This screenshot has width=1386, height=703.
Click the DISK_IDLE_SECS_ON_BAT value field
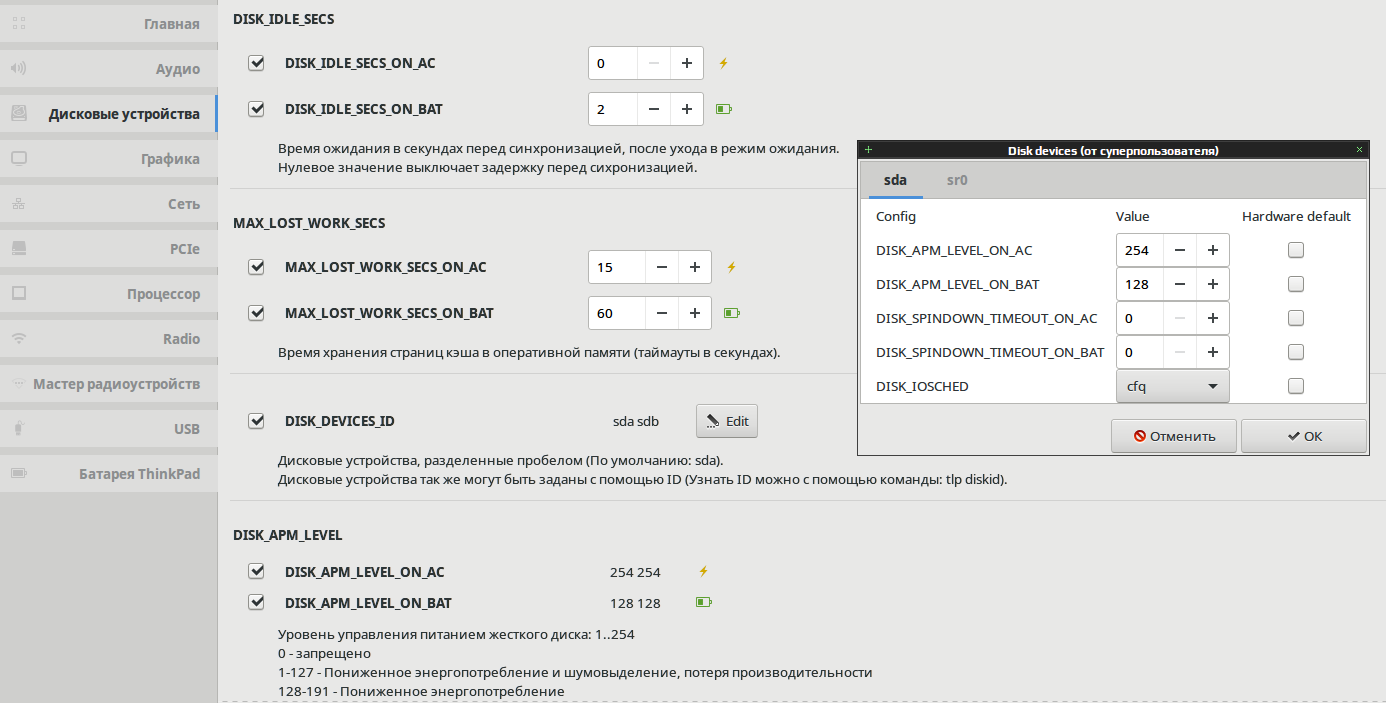click(613, 108)
